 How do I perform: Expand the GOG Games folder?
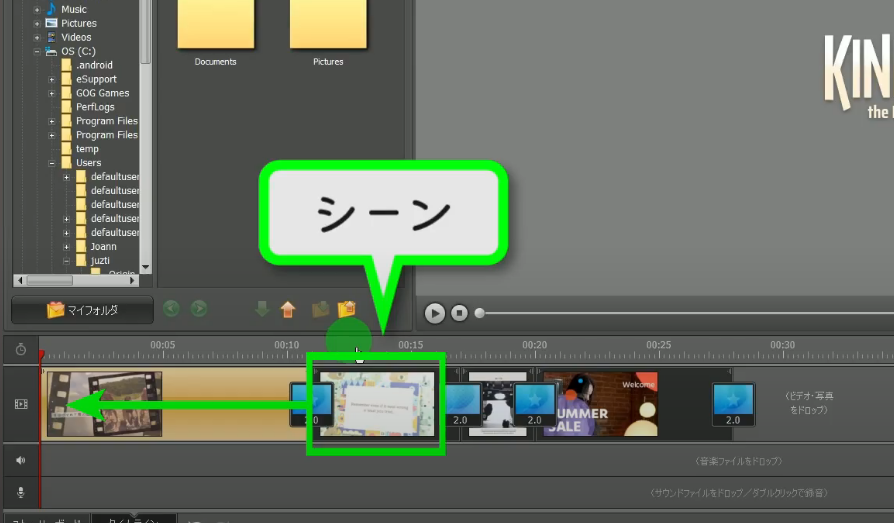point(52,93)
